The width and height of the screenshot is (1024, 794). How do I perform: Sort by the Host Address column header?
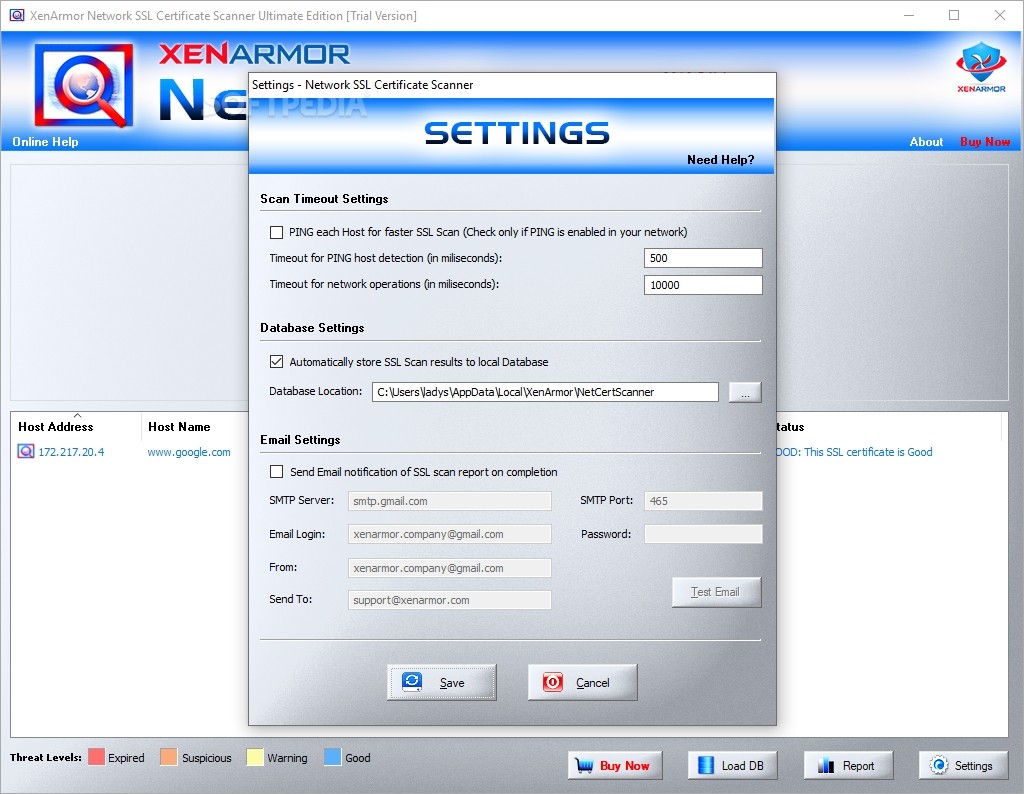tap(56, 426)
